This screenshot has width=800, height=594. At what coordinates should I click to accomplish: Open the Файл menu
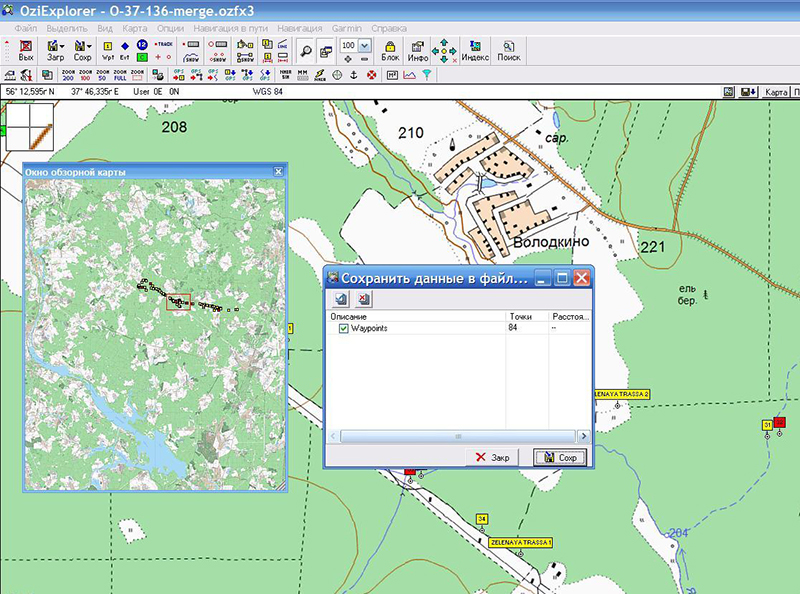tap(26, 28)
